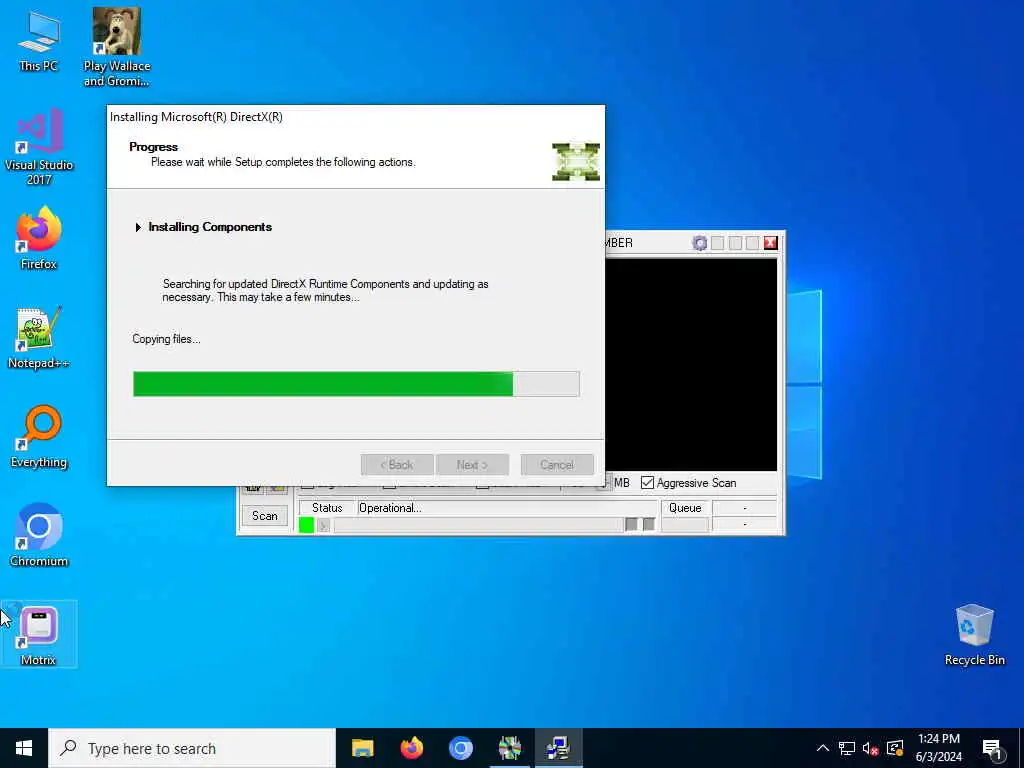Open the network status tray icon

point(847,748)
